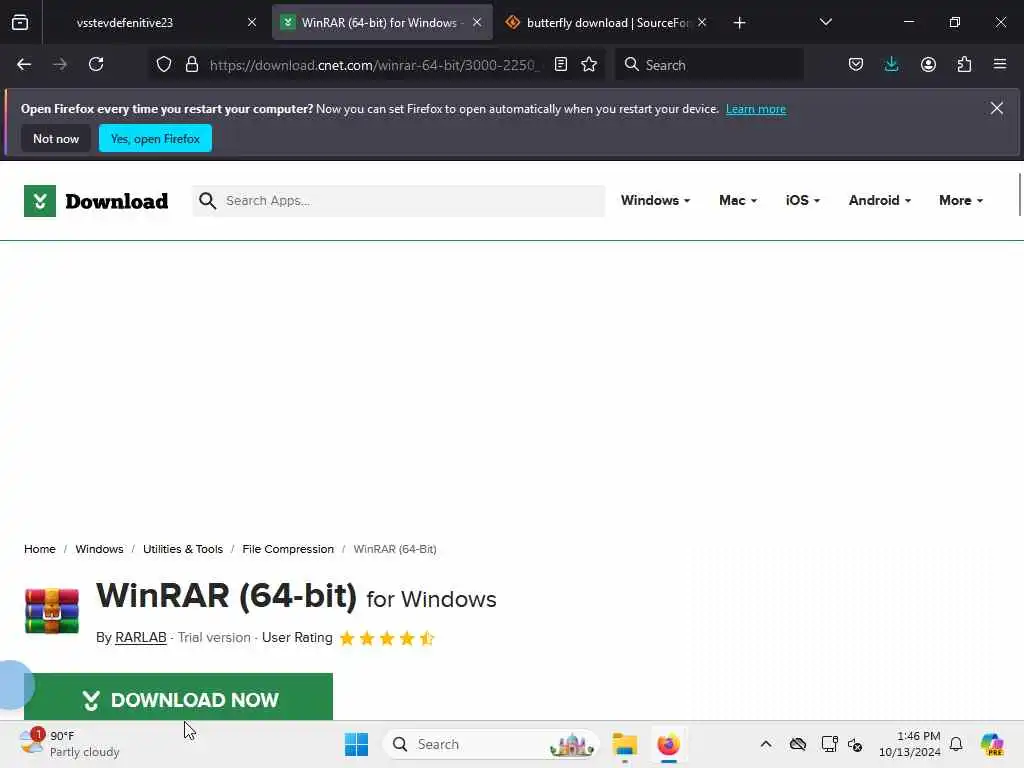Save page to Pocket

[x=856, y=65]
